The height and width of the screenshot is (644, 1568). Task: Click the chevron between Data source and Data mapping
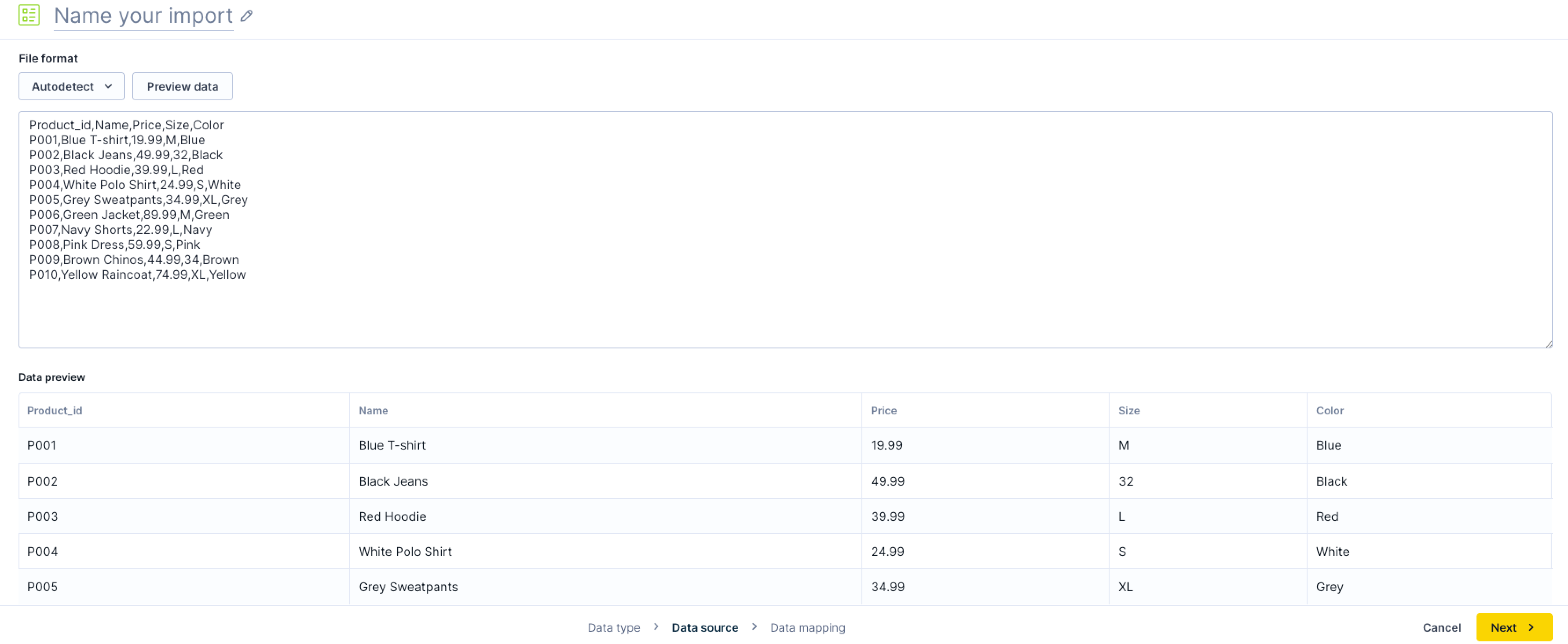754,626
